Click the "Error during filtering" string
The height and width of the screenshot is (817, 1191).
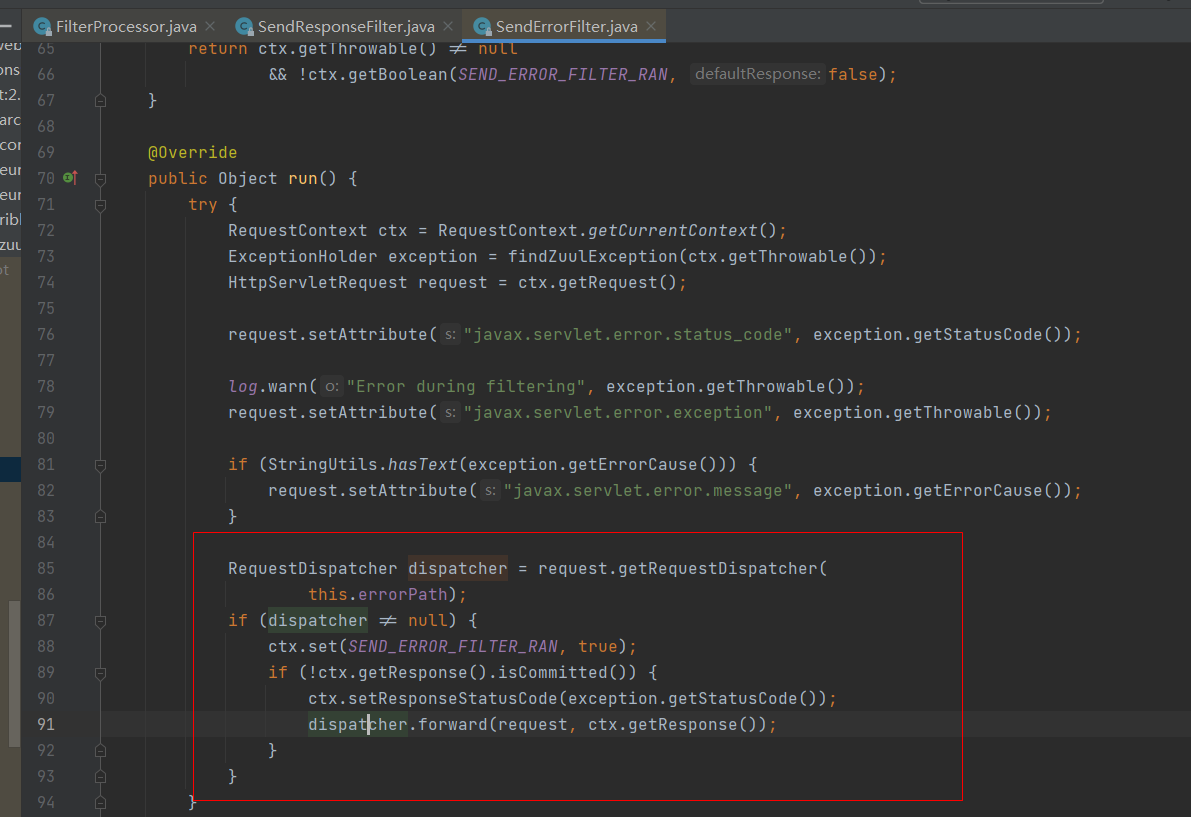466,386
